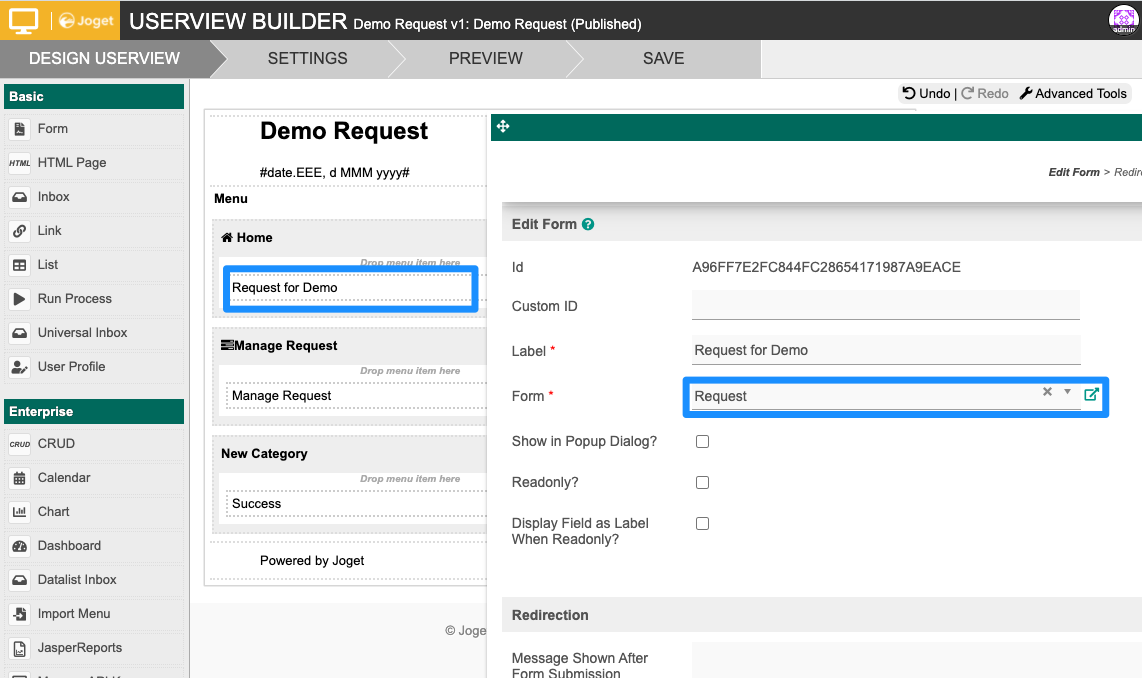Screen dimensions: 1142x678
Task: Open Advanced Tools panel
Action: tap(1073, 93)
